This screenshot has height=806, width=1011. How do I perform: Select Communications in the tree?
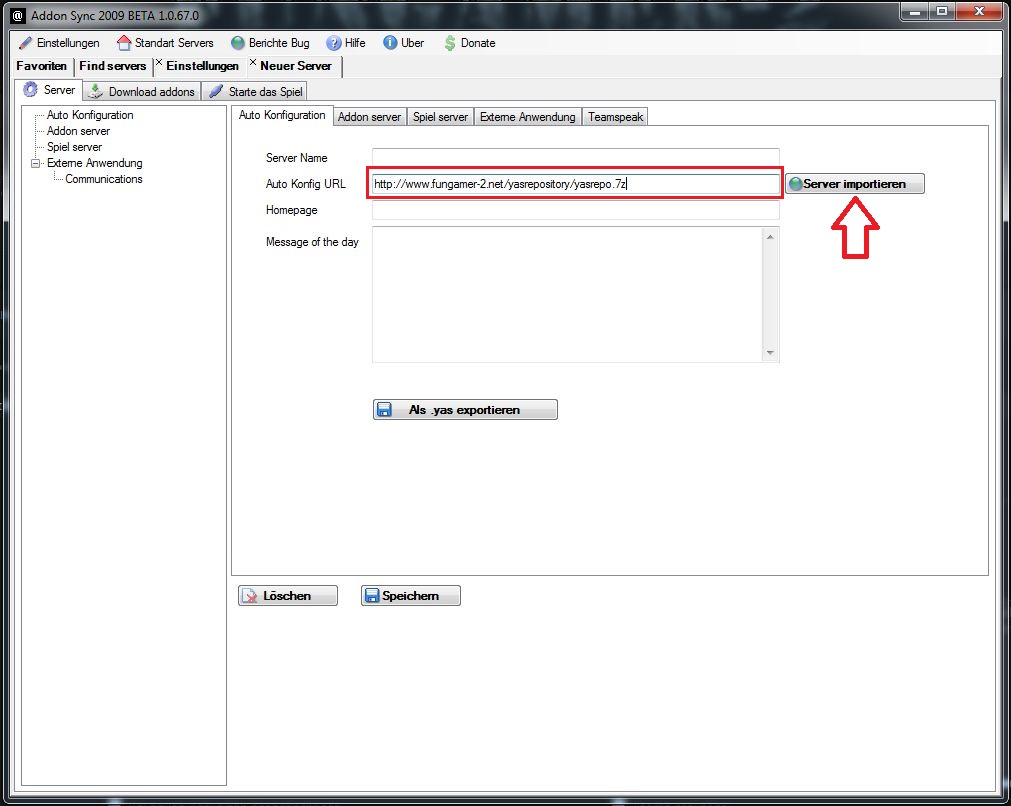coord(104,179)
